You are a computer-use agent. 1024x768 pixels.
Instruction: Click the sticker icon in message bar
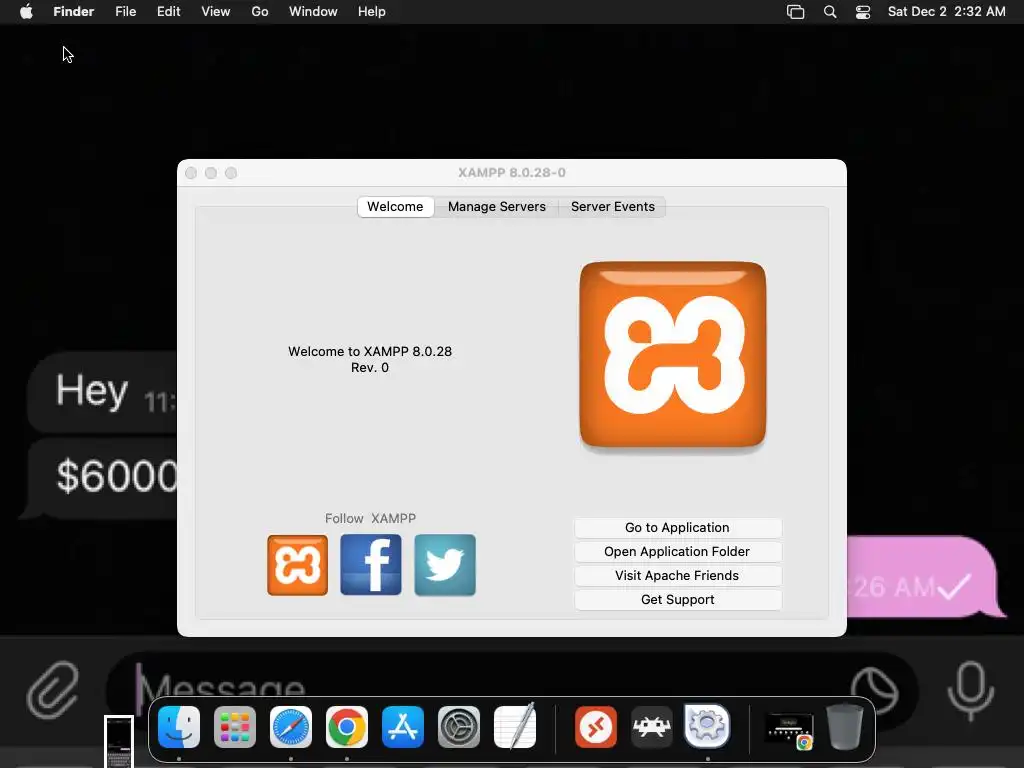(x=875, y=690)
